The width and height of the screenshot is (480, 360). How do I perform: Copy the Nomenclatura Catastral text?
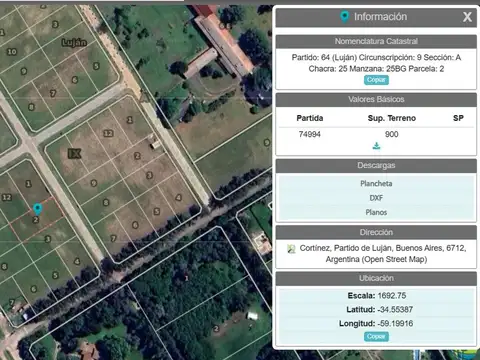click(x=376, y=80)
